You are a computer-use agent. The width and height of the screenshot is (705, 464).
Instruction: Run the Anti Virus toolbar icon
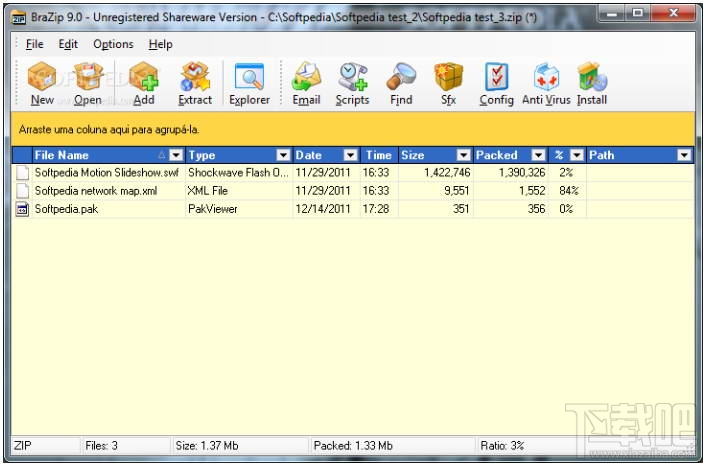point(546,77)
